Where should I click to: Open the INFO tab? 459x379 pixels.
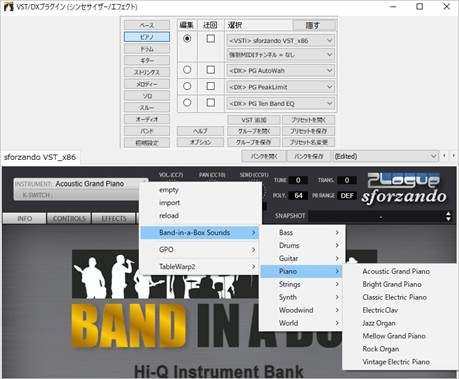pos(25,219)
